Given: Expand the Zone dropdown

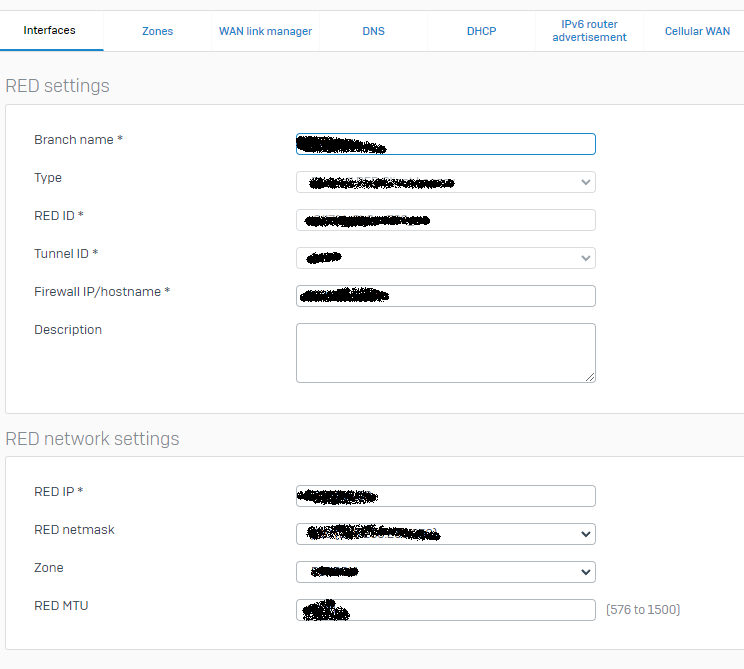Looking at the screenshot, I should (446, 572).
